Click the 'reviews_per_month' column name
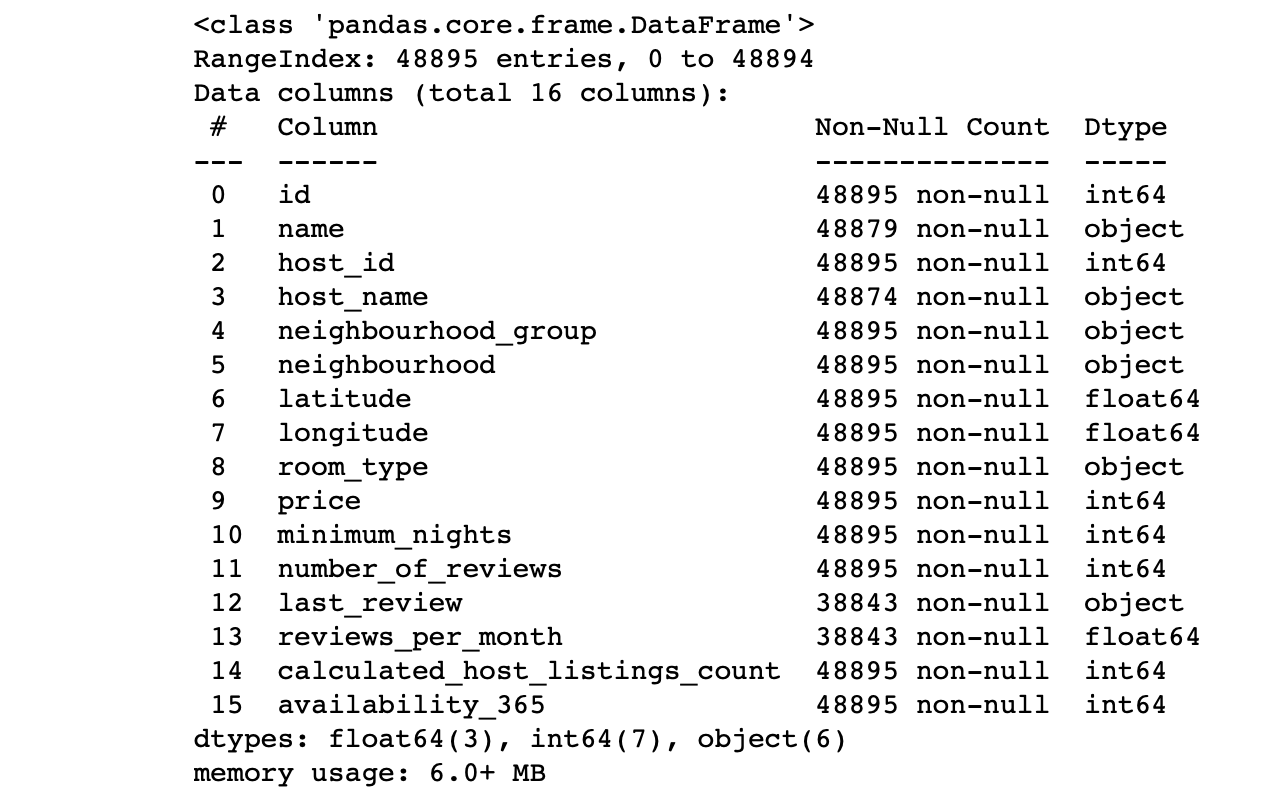Viewport: 1286px width, 802px height. point(419,637)
